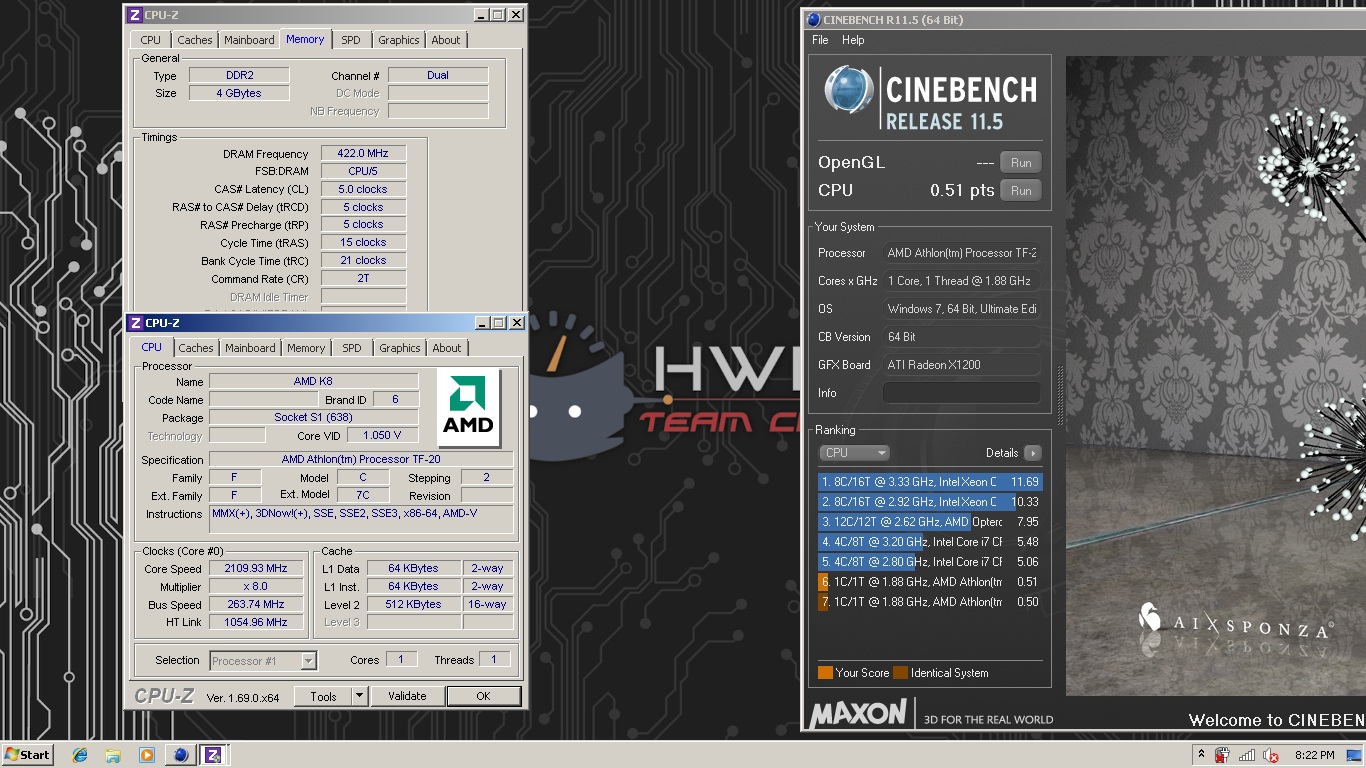This screenshot has height=768, width=1366.
Task: Click the power plug tray icon
Action: (x=1222, y=755)
